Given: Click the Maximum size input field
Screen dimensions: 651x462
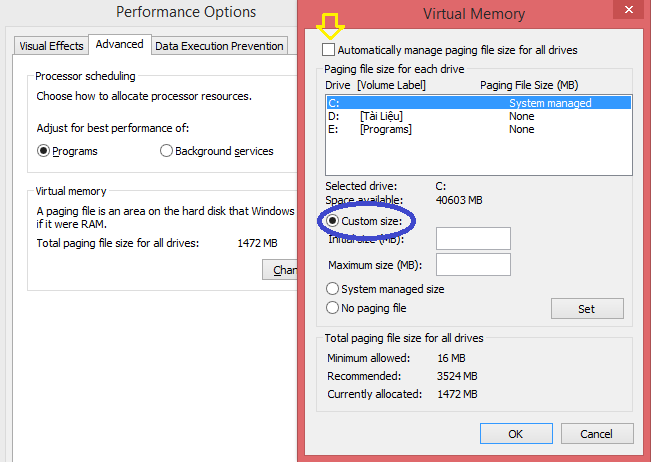Looking at the screenshot, I should tap(473, 264).
